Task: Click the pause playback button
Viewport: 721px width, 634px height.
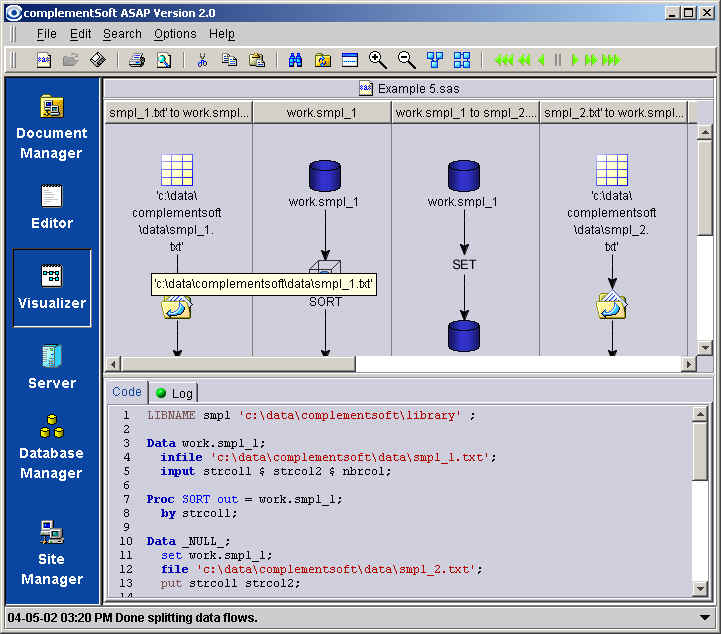Action: tap(558, 60)
